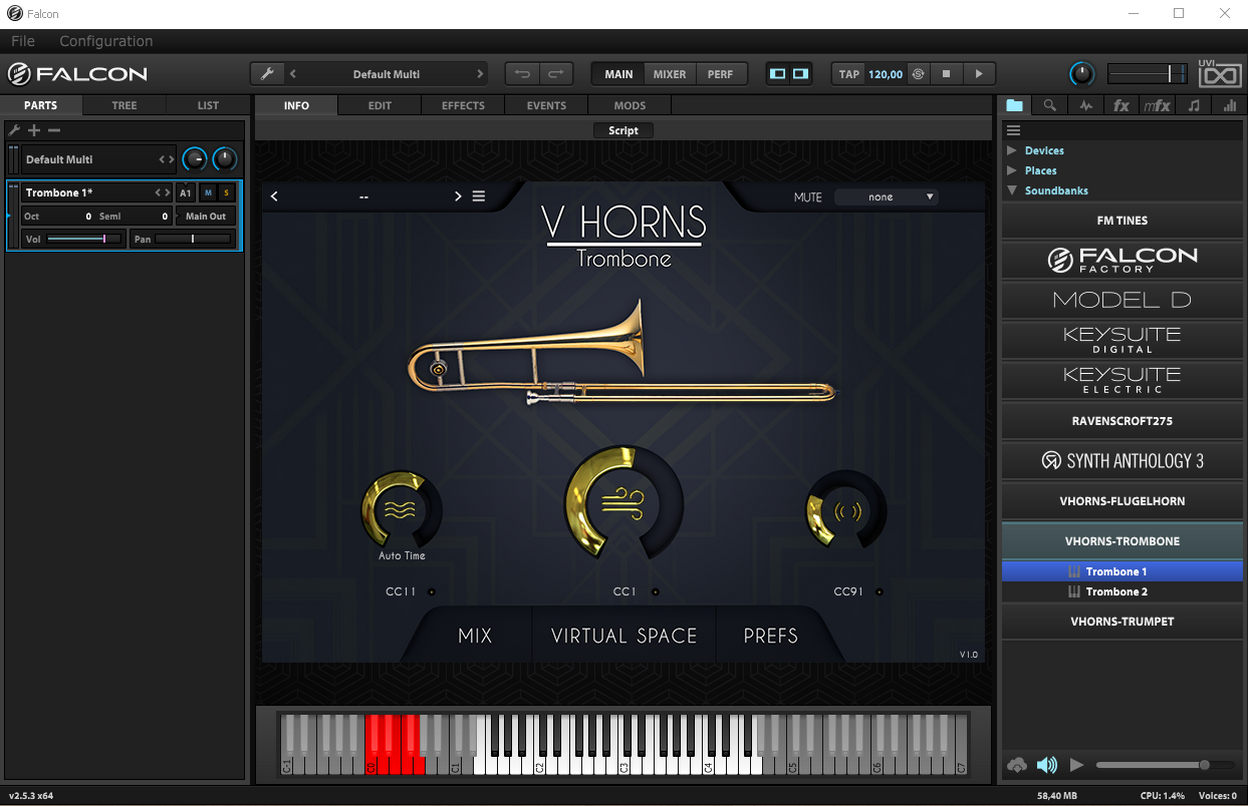The height and width of the screenshot is (806, 1248).
Task: Adjust the master tune knob in top bar
Action: coord(1082,74)
